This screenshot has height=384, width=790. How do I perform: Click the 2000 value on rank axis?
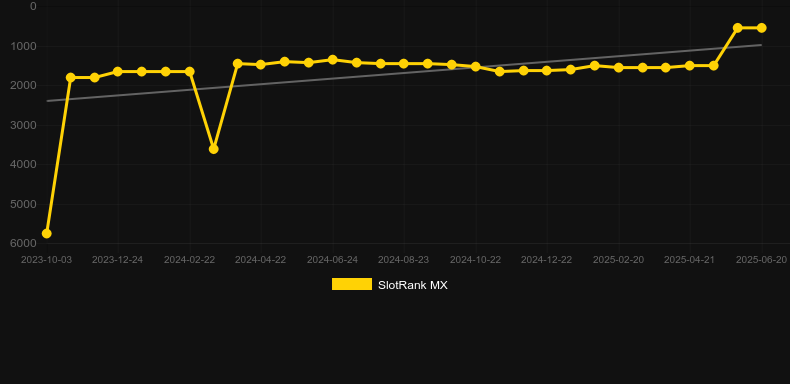coord(24,85)
